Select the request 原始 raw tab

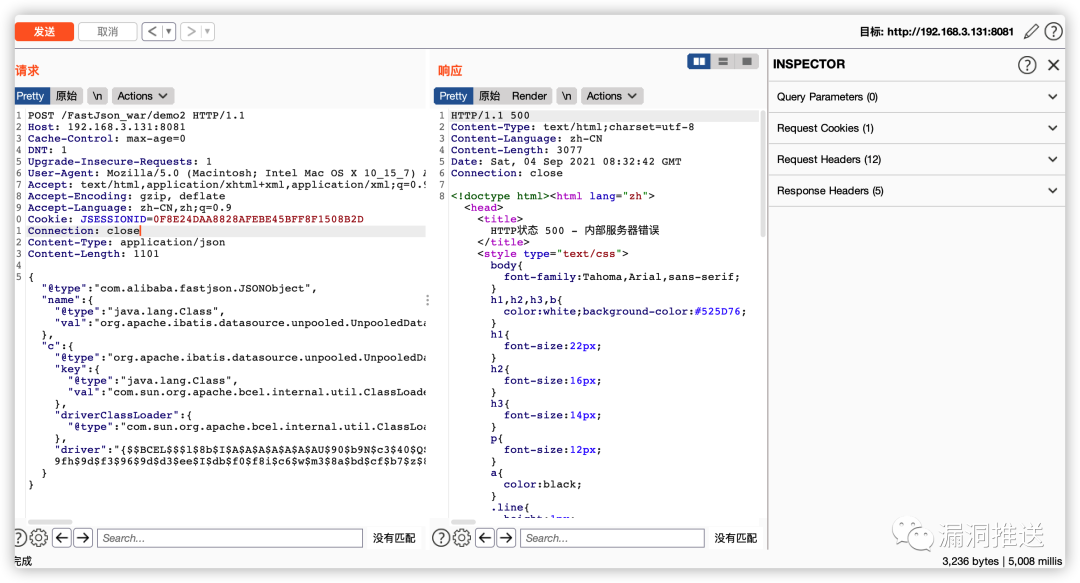coord(66,96)
